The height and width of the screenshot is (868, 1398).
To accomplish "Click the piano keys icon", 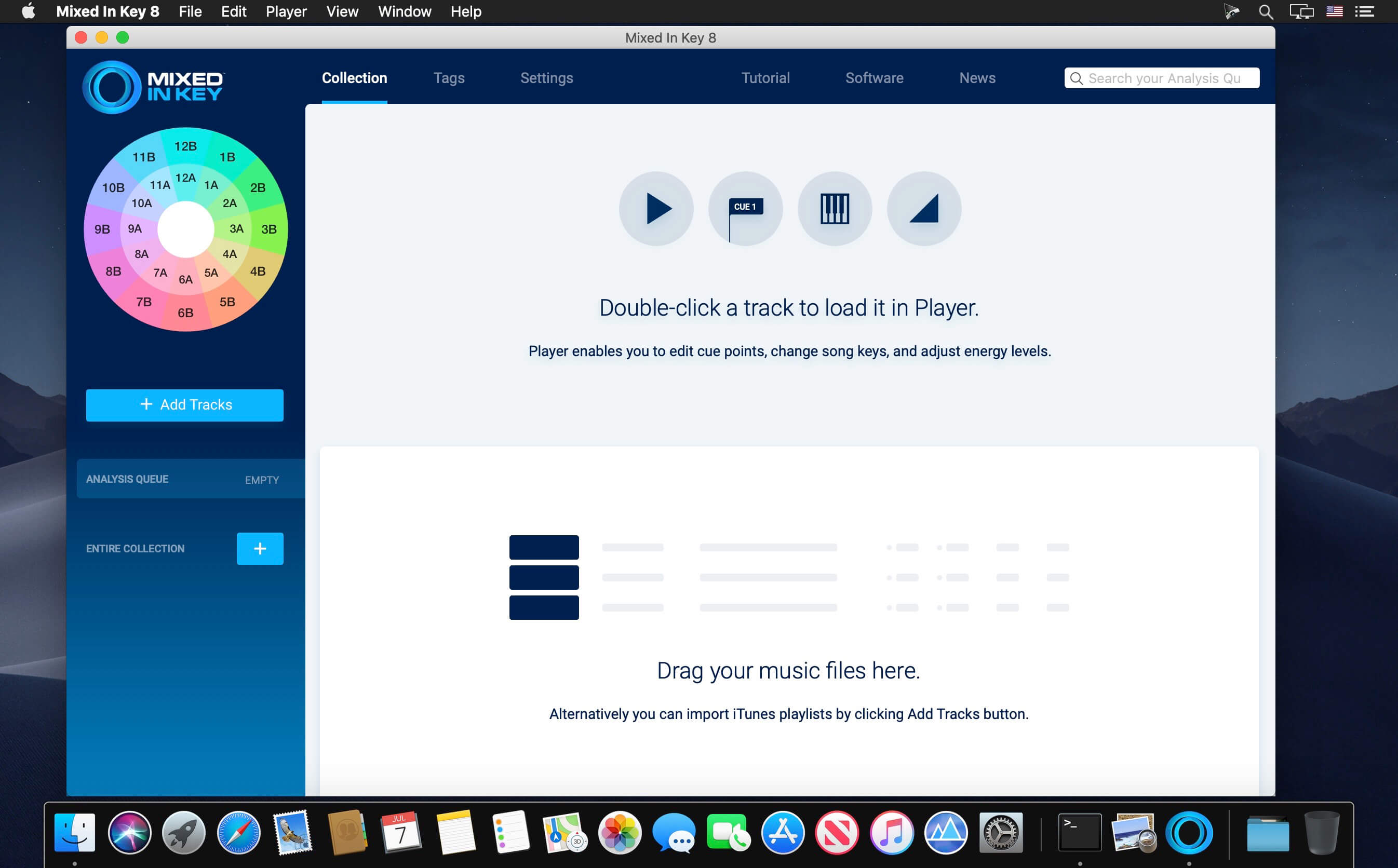I will point(834,209).
